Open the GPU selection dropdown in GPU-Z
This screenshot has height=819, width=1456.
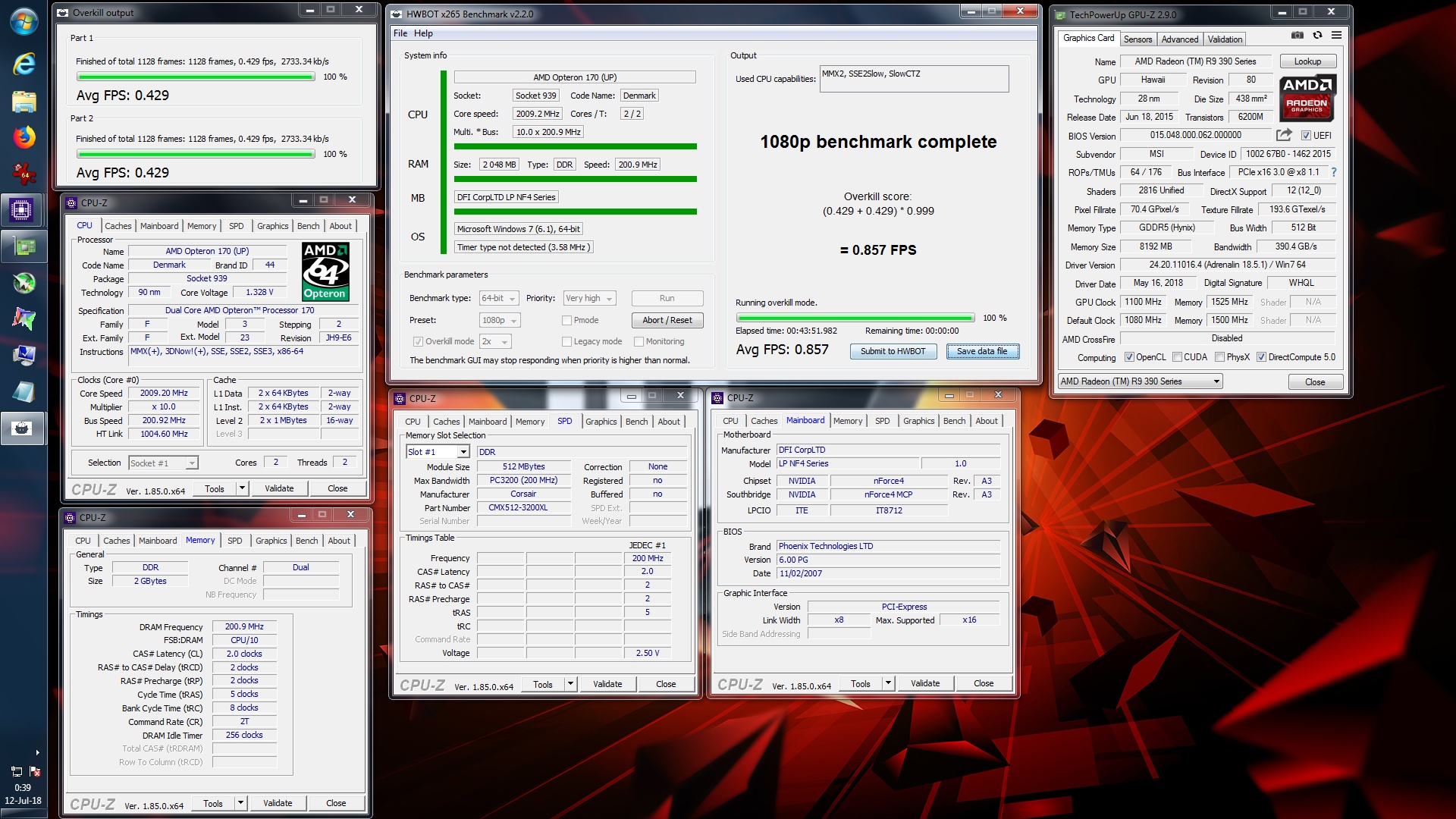[1141, 381]
